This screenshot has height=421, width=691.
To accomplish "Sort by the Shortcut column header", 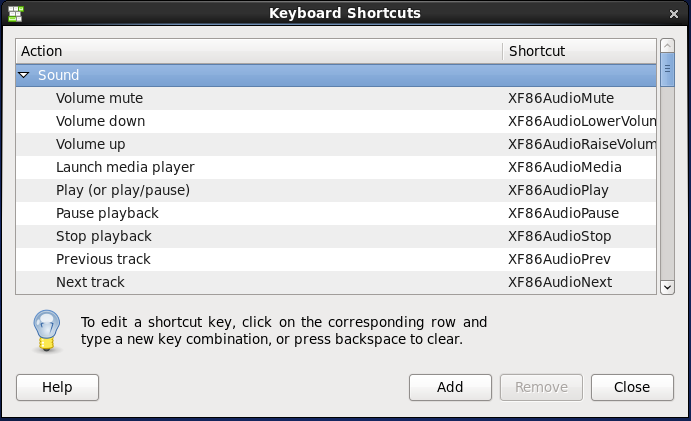I will (x=578, y=51).
